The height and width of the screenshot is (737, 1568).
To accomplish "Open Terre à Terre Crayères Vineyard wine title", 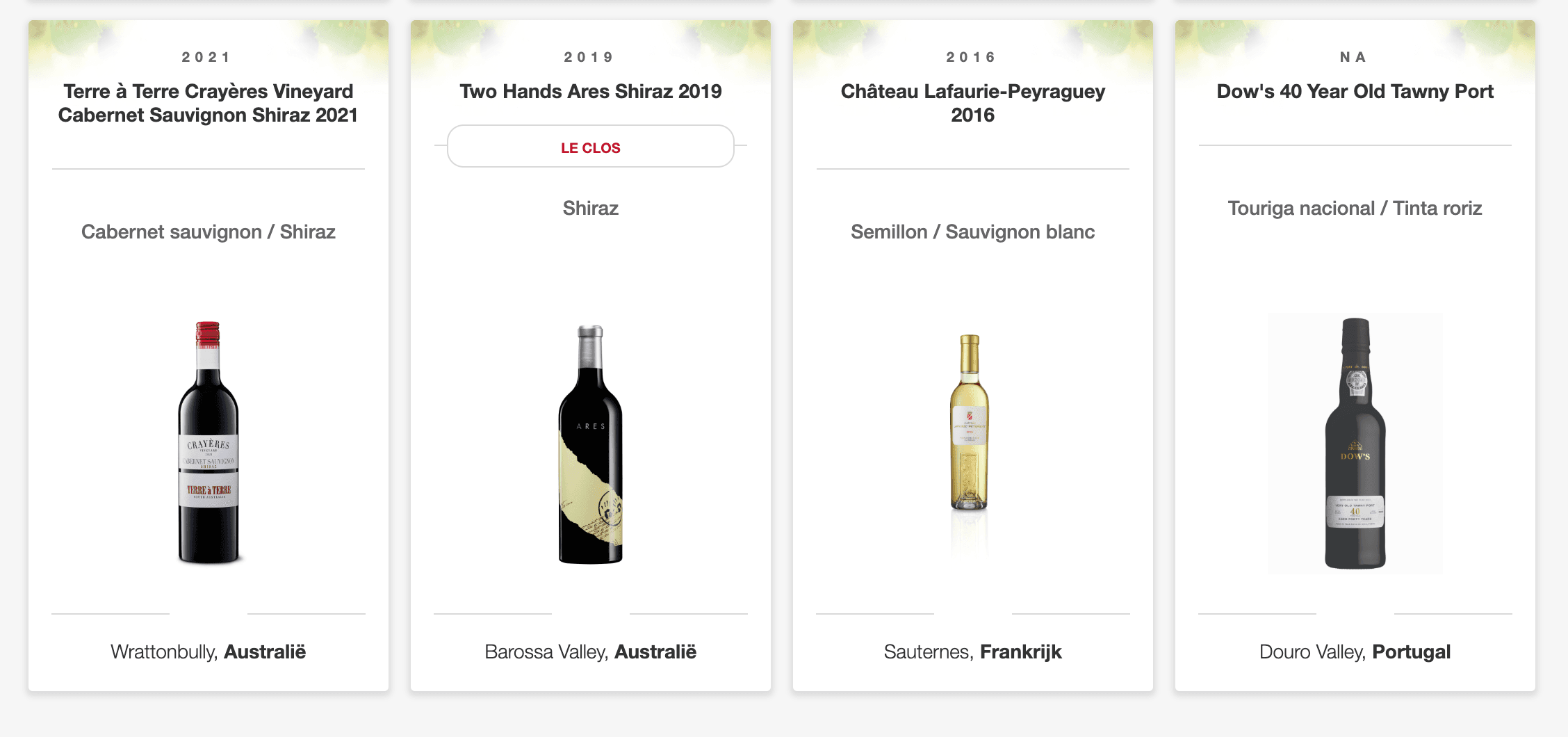I will pos(209,103).
